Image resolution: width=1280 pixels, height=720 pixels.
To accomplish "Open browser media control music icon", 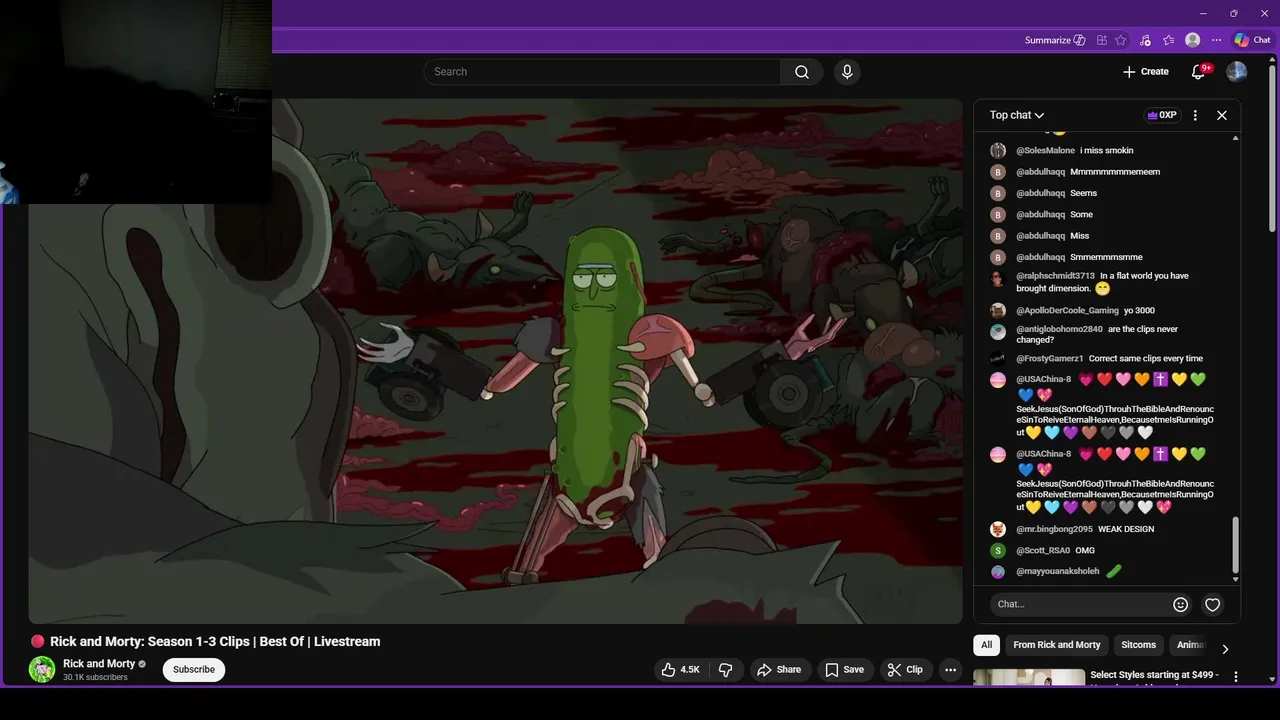I will 1145,40.
